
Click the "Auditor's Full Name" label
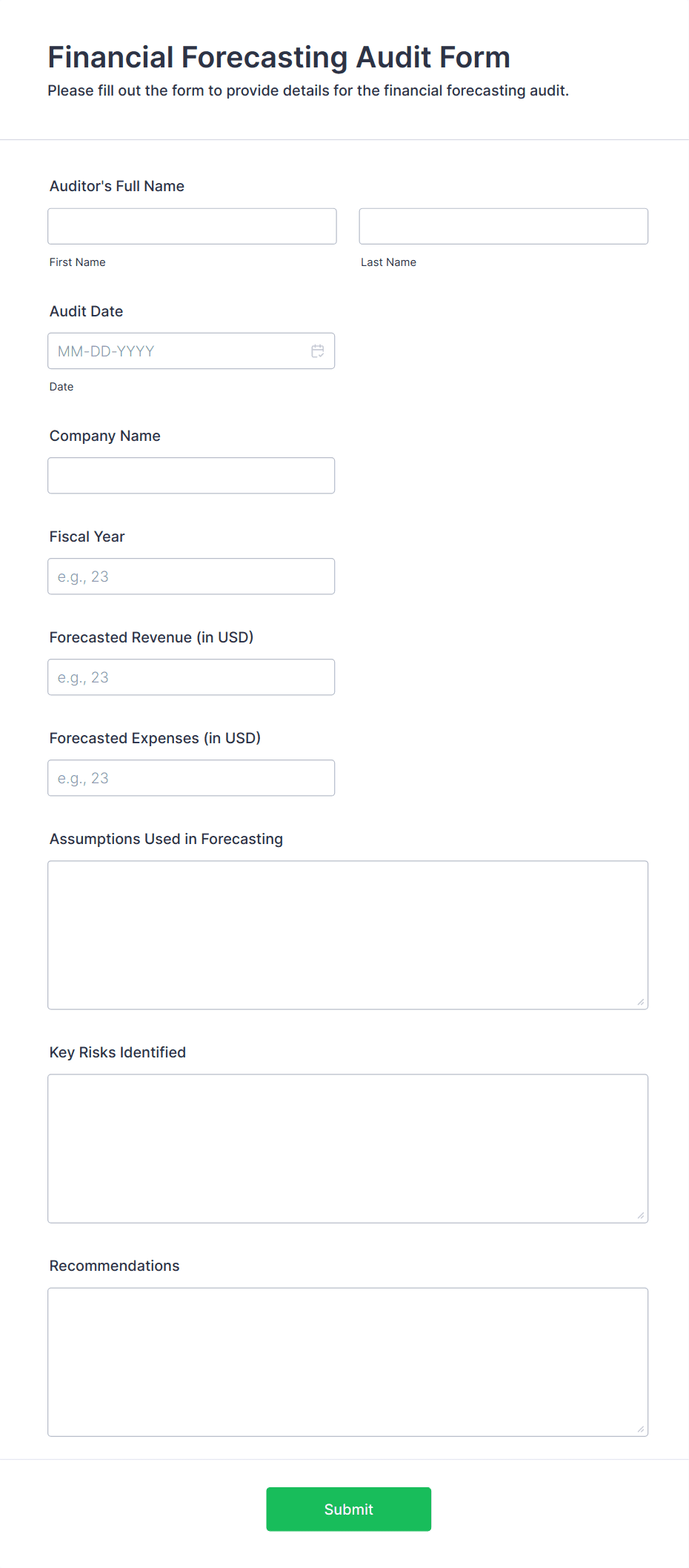pyautogui.click(x=117, y=186)
